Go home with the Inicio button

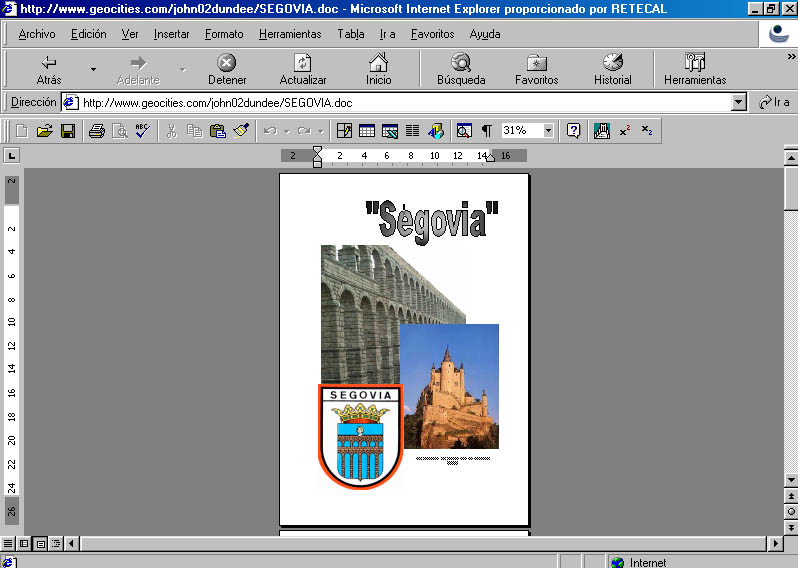point(378,69)
